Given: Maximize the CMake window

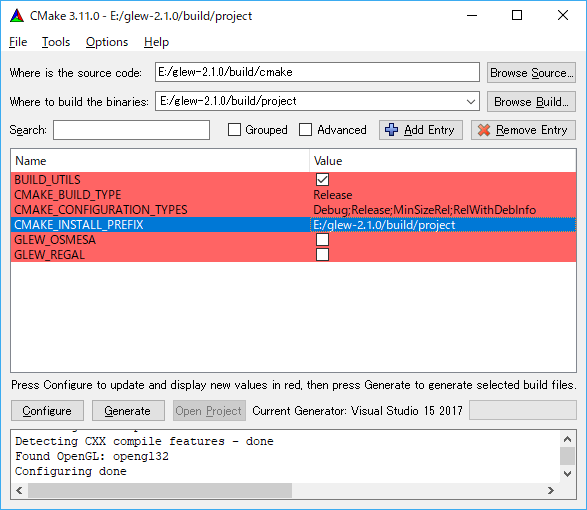Looking at the screenshot, I should point(517,15).
